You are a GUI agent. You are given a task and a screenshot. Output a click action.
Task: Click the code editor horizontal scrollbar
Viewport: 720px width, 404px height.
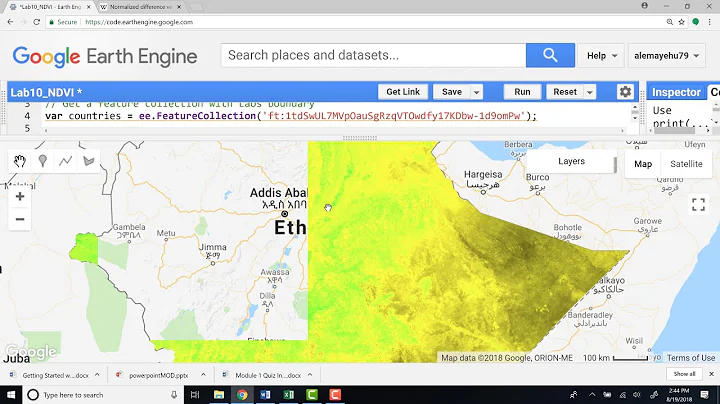334,131
